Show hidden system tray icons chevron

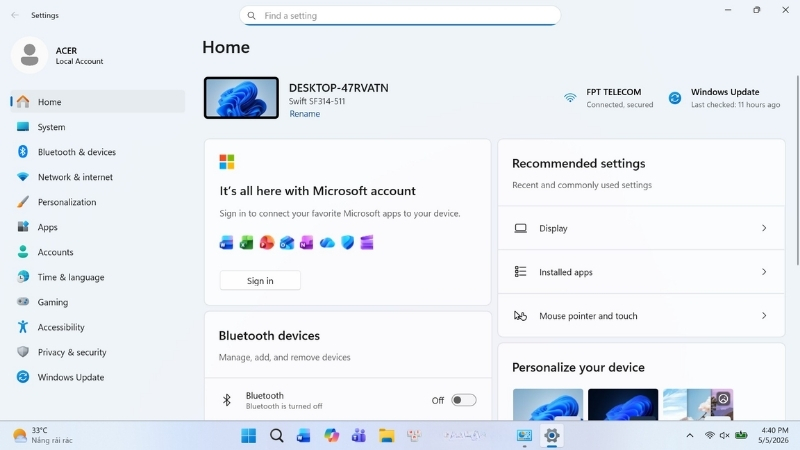click(690, 435)
